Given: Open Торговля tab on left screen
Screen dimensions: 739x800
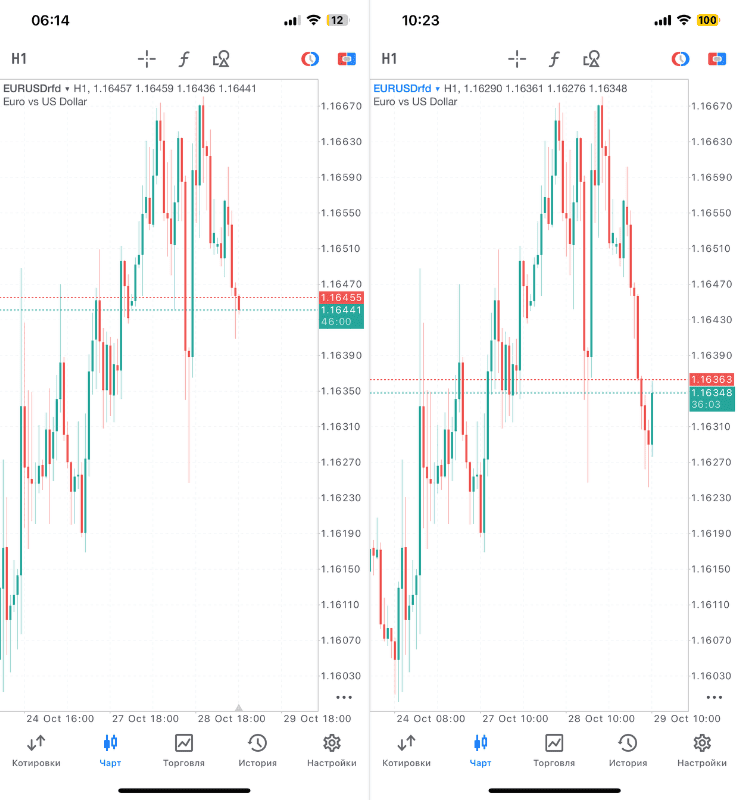Looking at the screenshot, I should [184, 750].
